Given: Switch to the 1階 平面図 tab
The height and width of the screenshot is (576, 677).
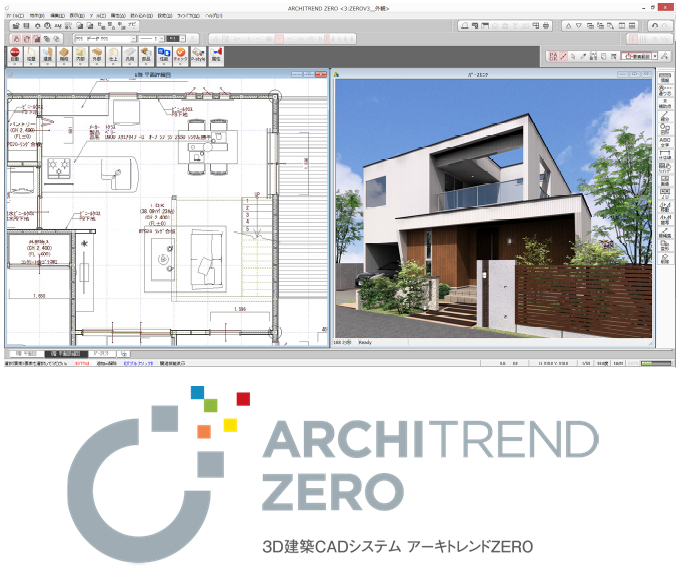Looking at the screenshot, I should pos(26,354).
